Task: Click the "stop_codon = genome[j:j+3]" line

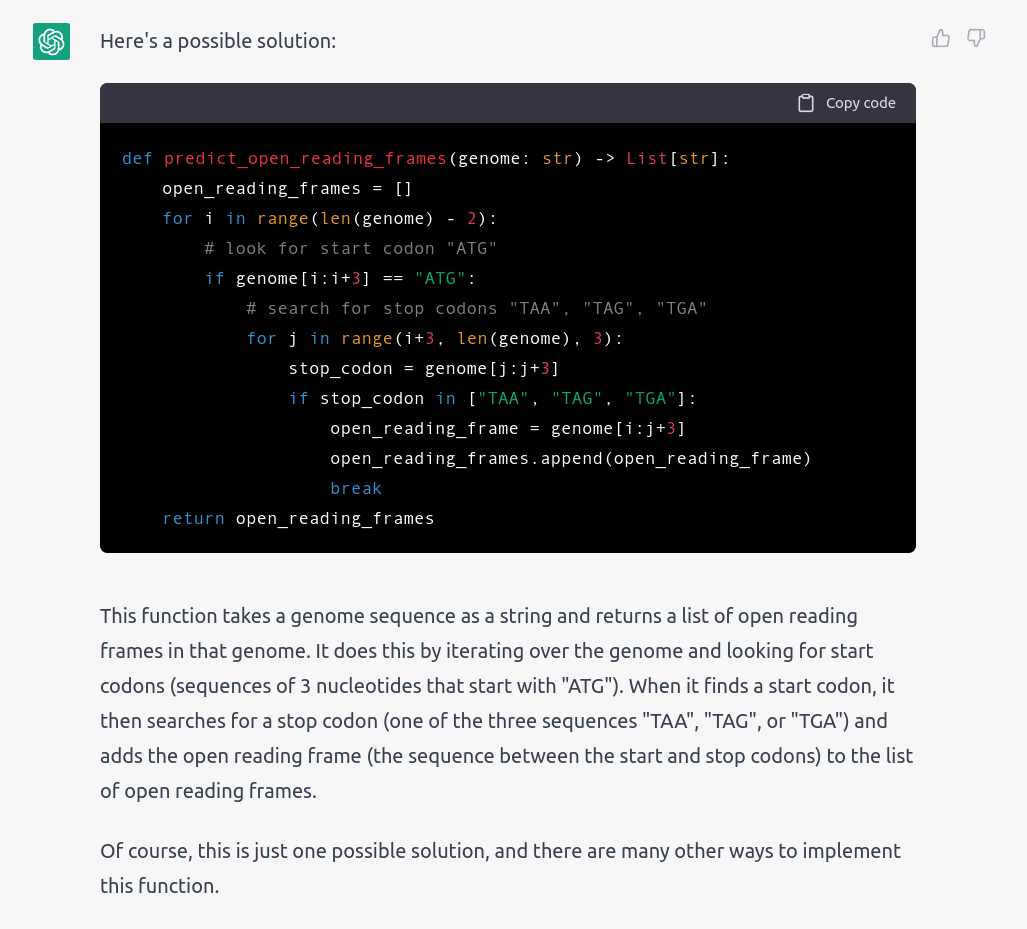Action: [x=424, y=369]
